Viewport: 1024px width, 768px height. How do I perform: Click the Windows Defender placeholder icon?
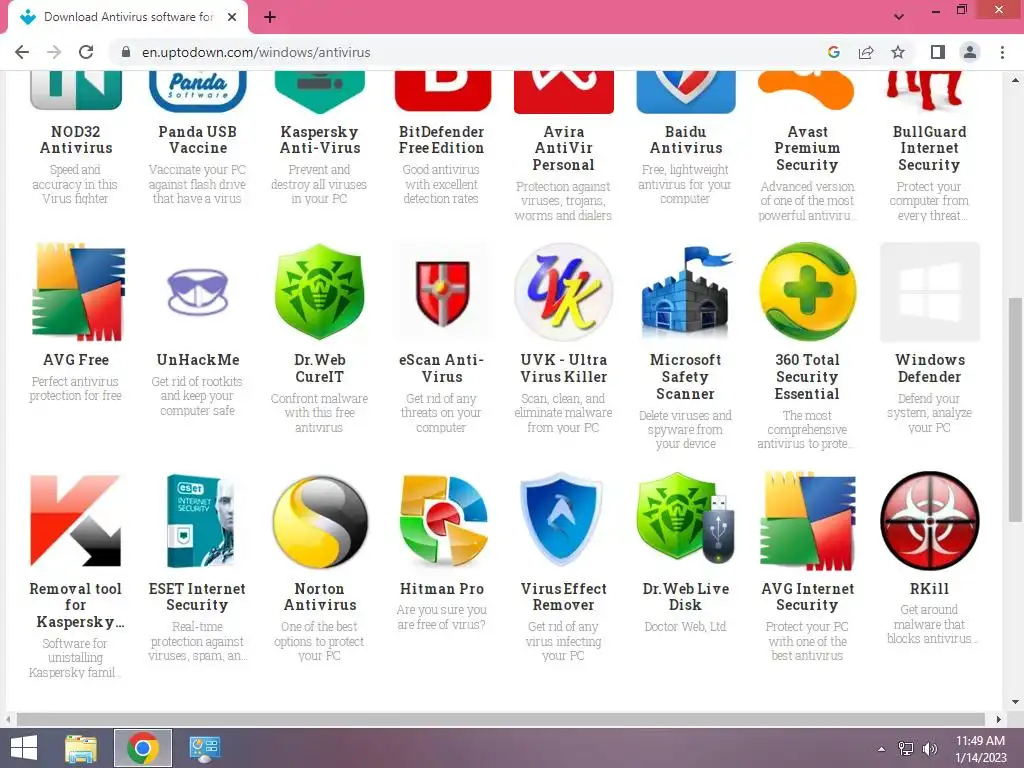coord(929,292)
